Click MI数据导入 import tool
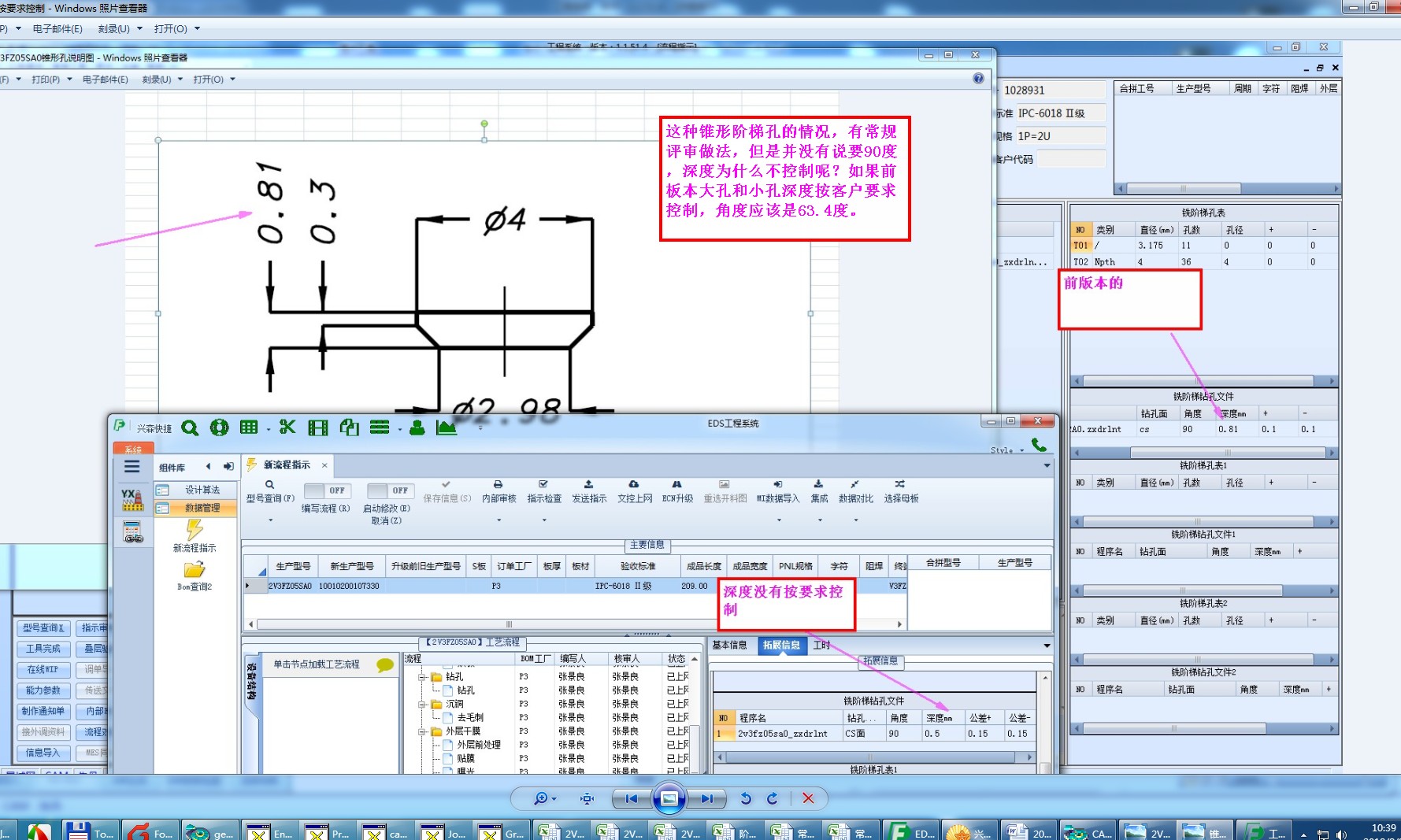The width and height of the screenshot is (1401, 840). 778,491
